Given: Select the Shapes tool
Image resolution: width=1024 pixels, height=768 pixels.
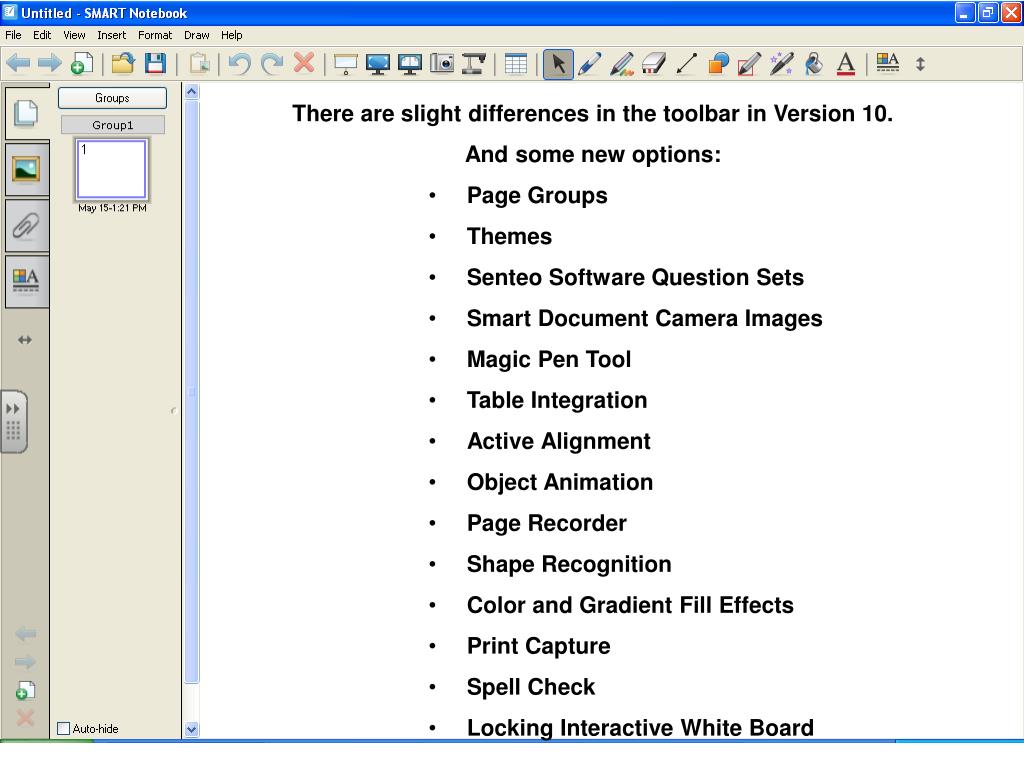Looking at the screenshot, I should [x=718, y=64].
